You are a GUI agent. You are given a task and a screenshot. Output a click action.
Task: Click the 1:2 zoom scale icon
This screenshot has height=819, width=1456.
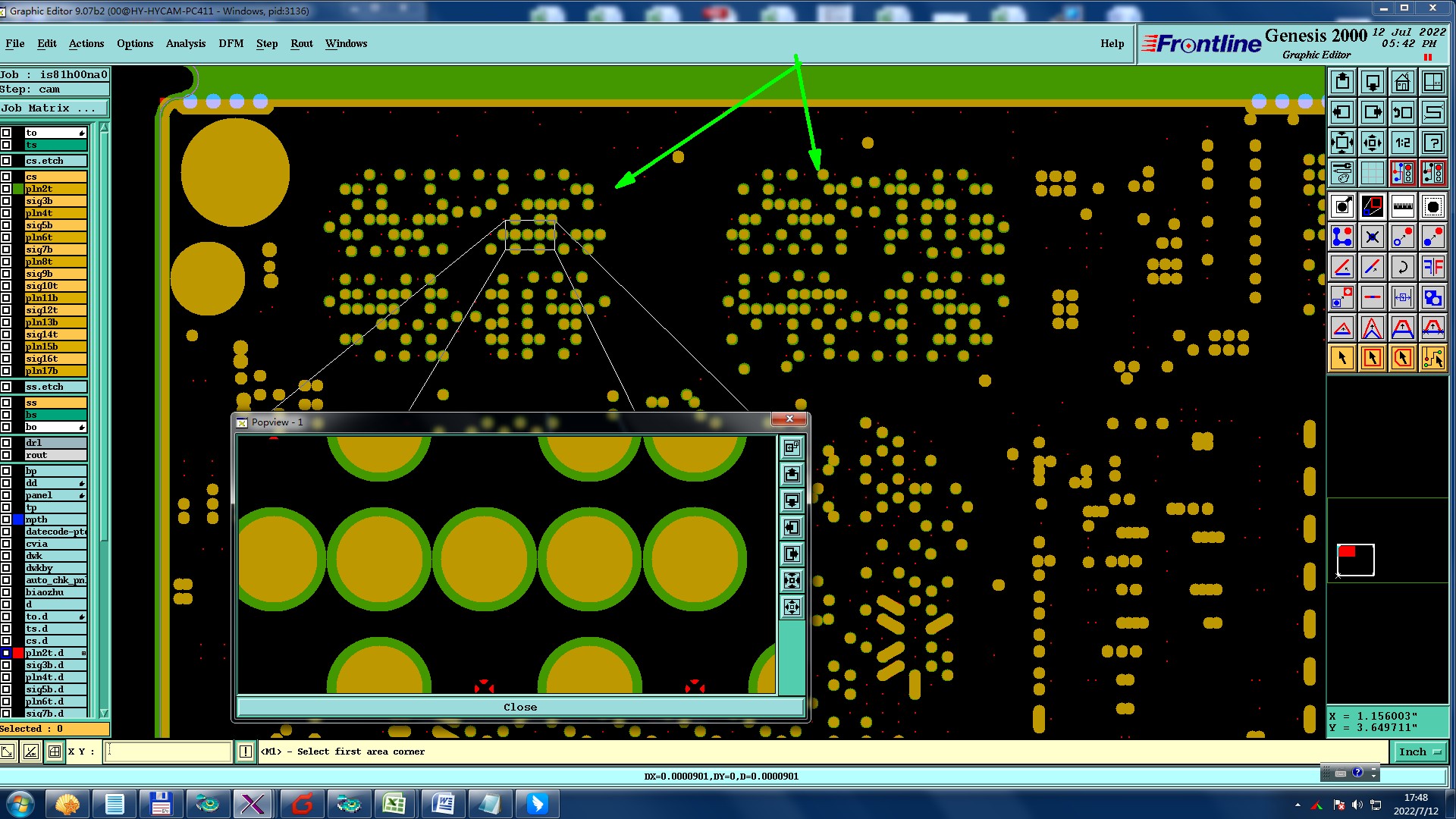point(1402,143)
